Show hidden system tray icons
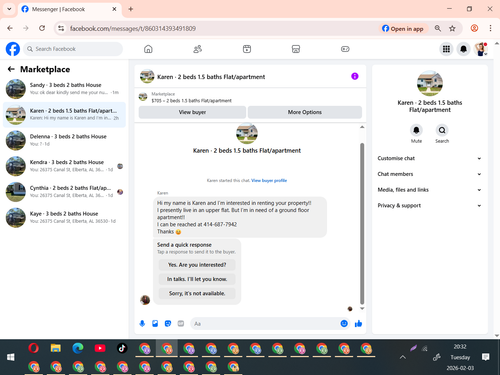The height and width of the screenshot is (375, 500). (403, 357)
